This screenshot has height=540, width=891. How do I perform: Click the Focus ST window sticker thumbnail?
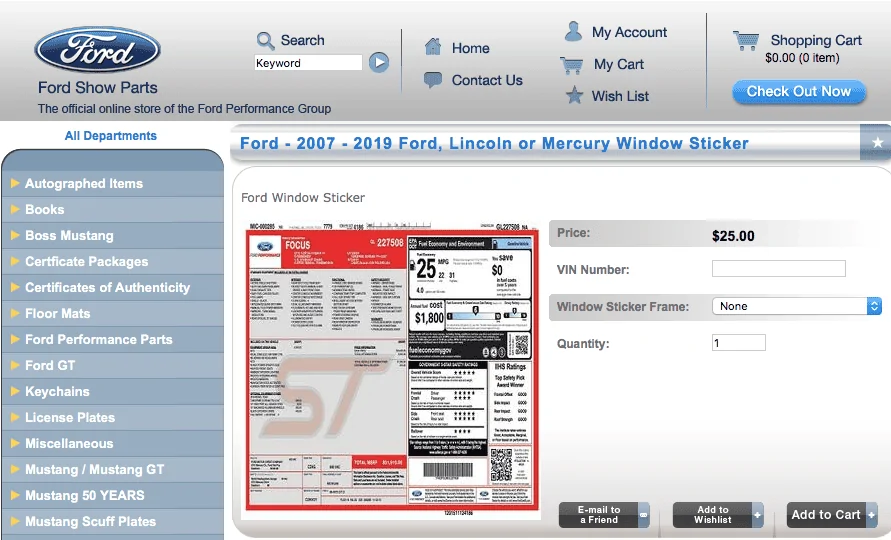click(392, 369)
